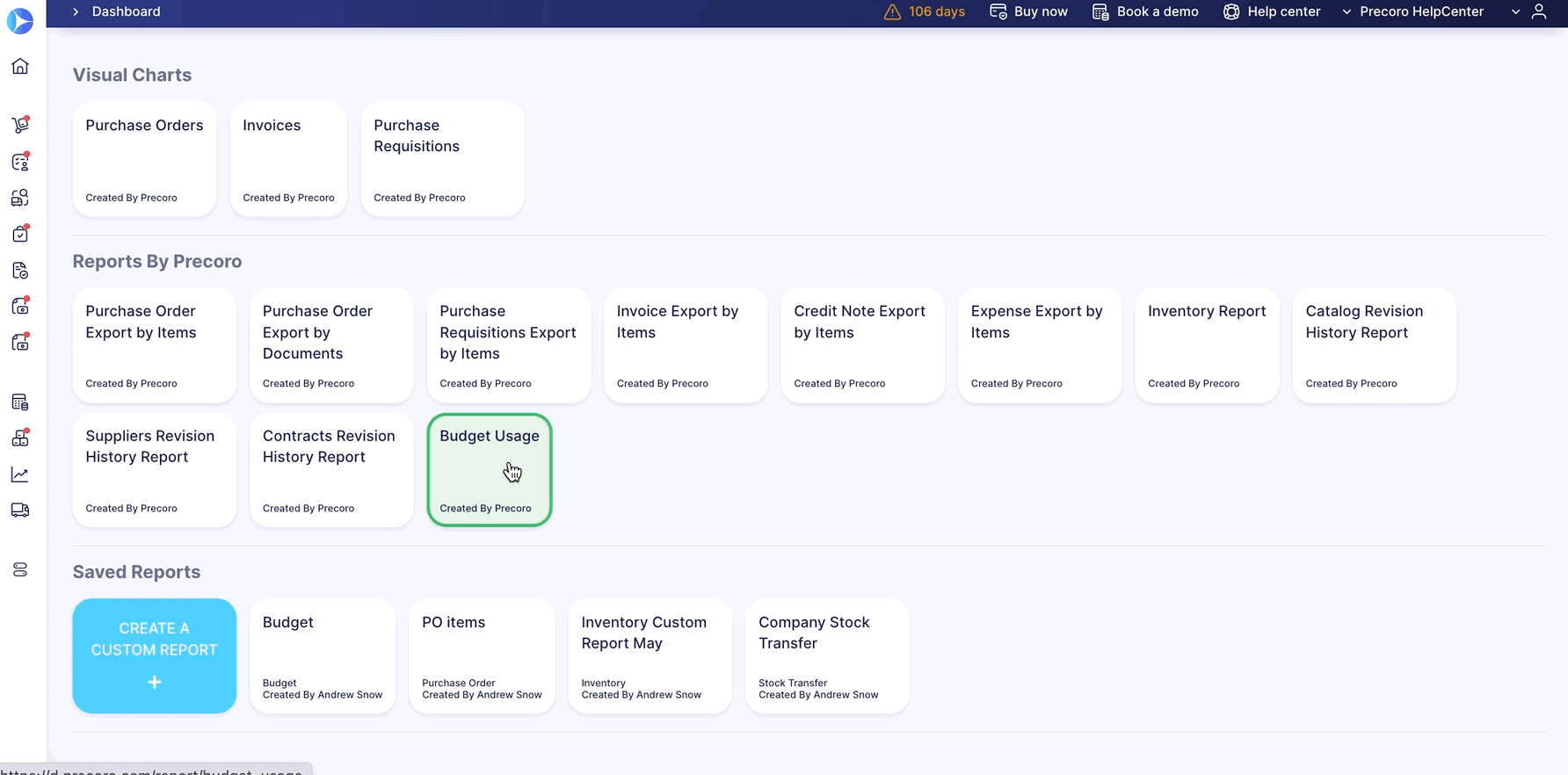
Task: Click the Buy now card icon
Action: pyautogui.click(x=998, y=11)
